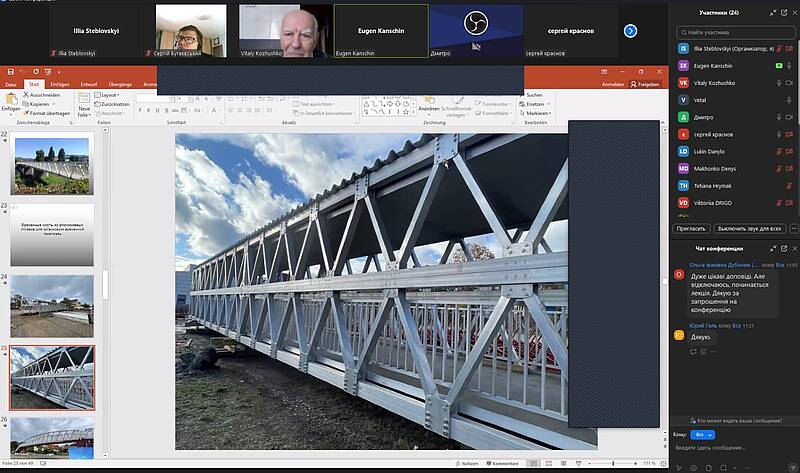Click Кто может видеть ваши сообщения link

tap(735, 421)
